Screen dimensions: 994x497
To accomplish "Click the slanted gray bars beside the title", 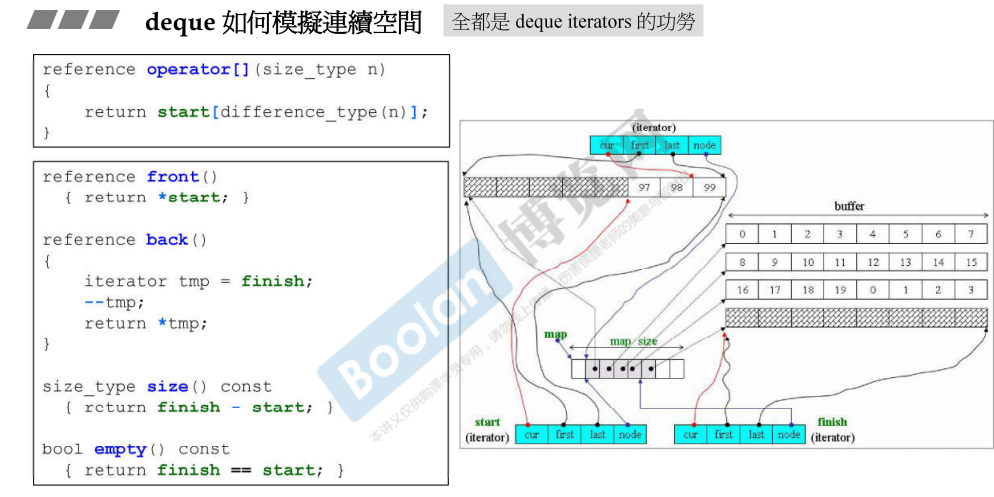I will (x=74, y=20).
